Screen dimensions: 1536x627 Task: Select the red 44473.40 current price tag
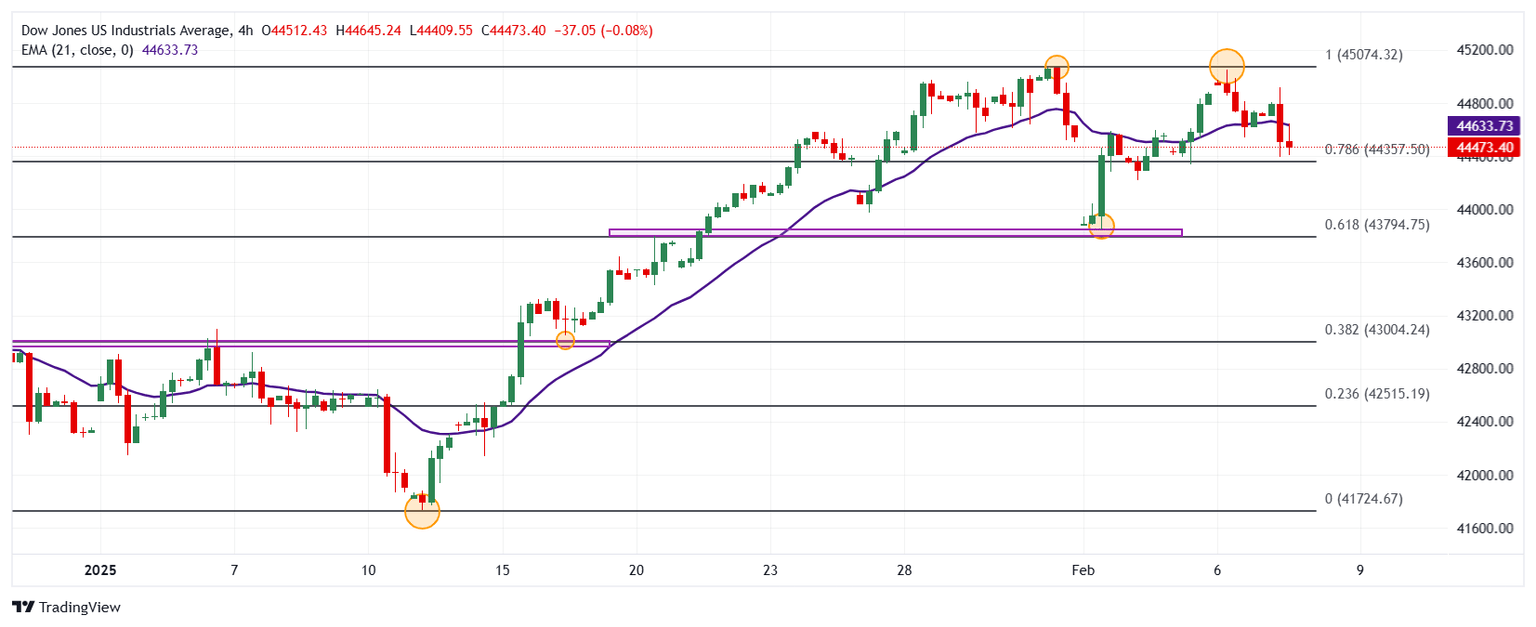click(x=1483, y=148)
